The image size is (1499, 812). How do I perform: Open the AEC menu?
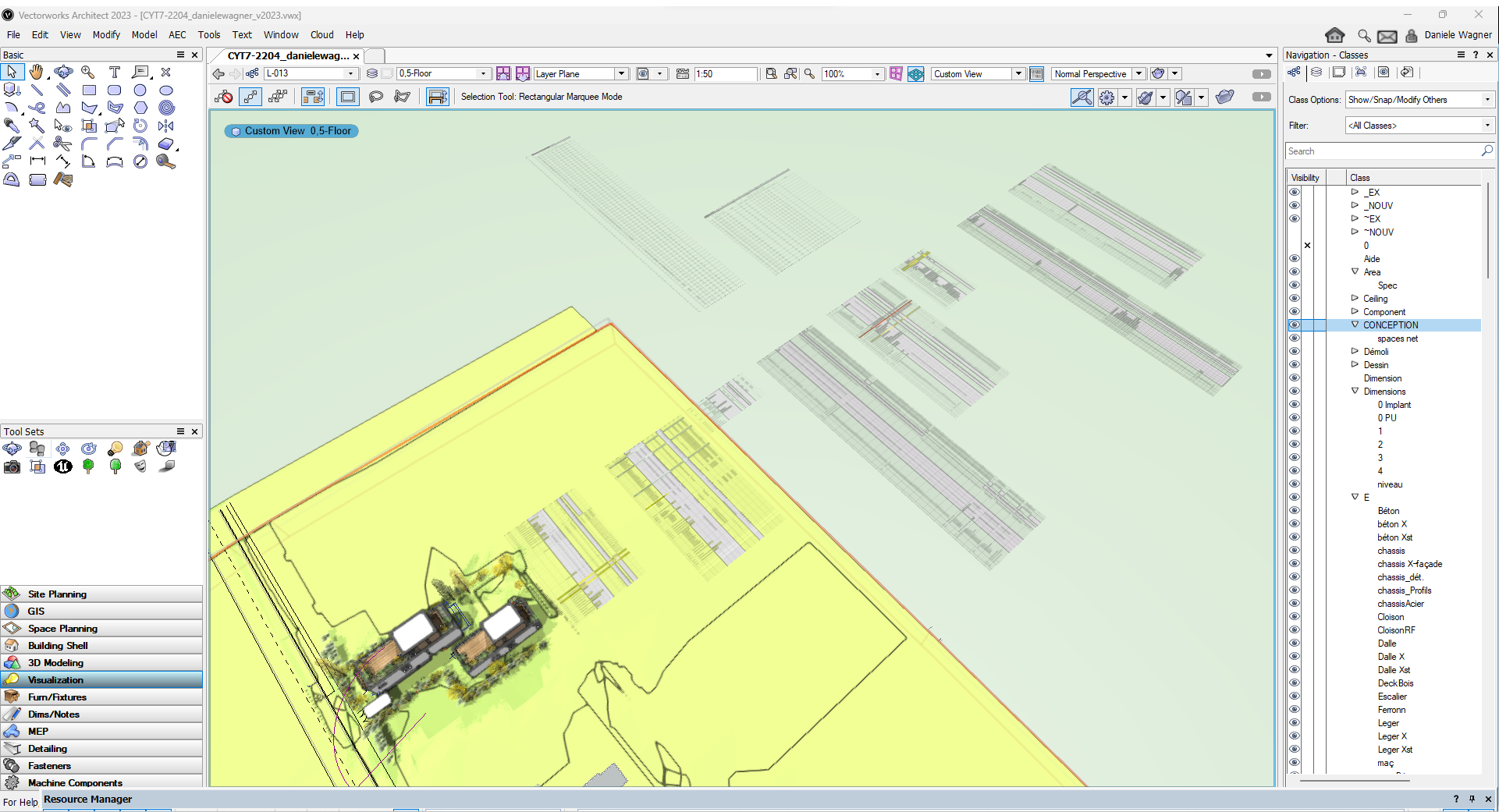(177, 35)
